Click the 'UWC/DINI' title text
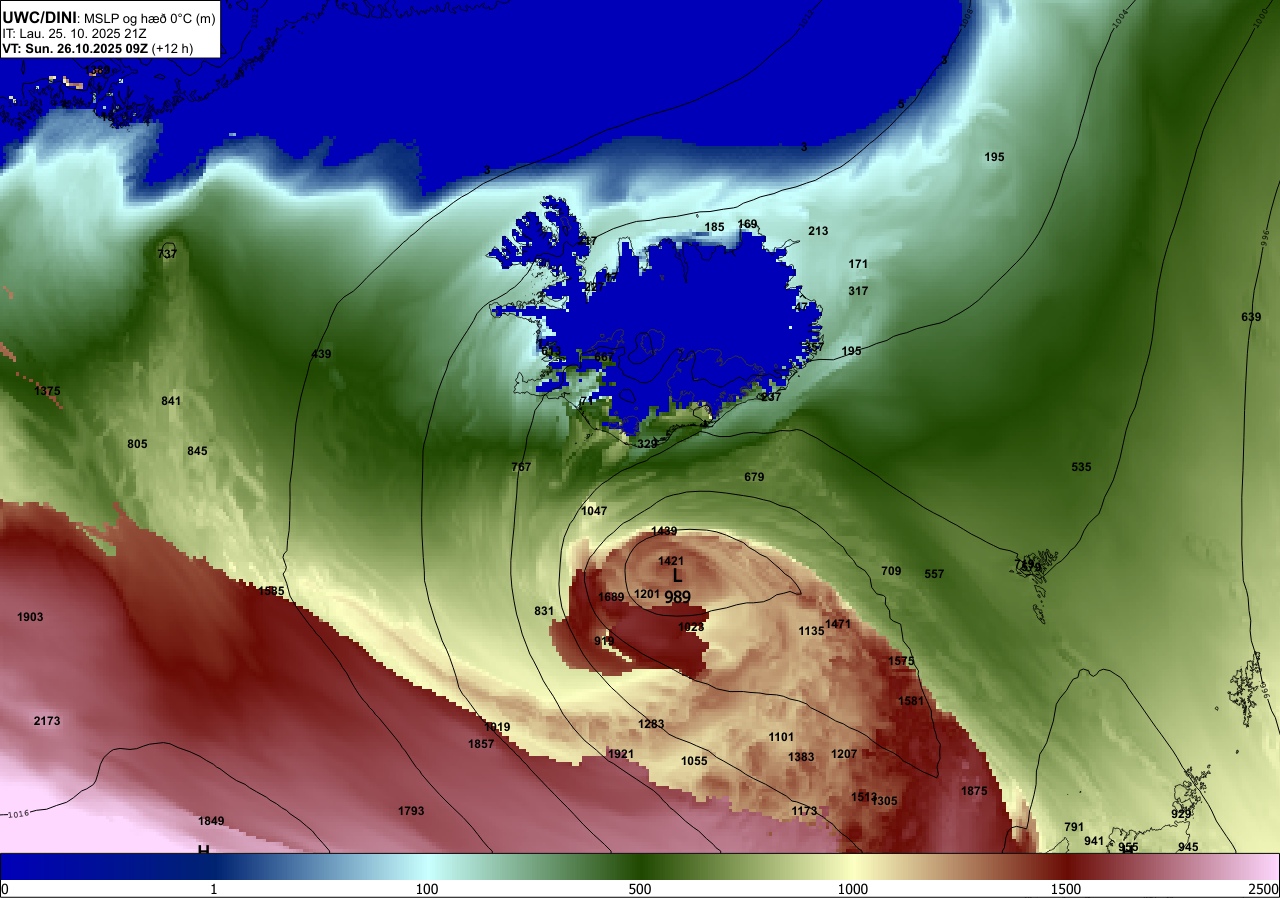The width and height of the screenshot is (1280, 898). [39, 17]
